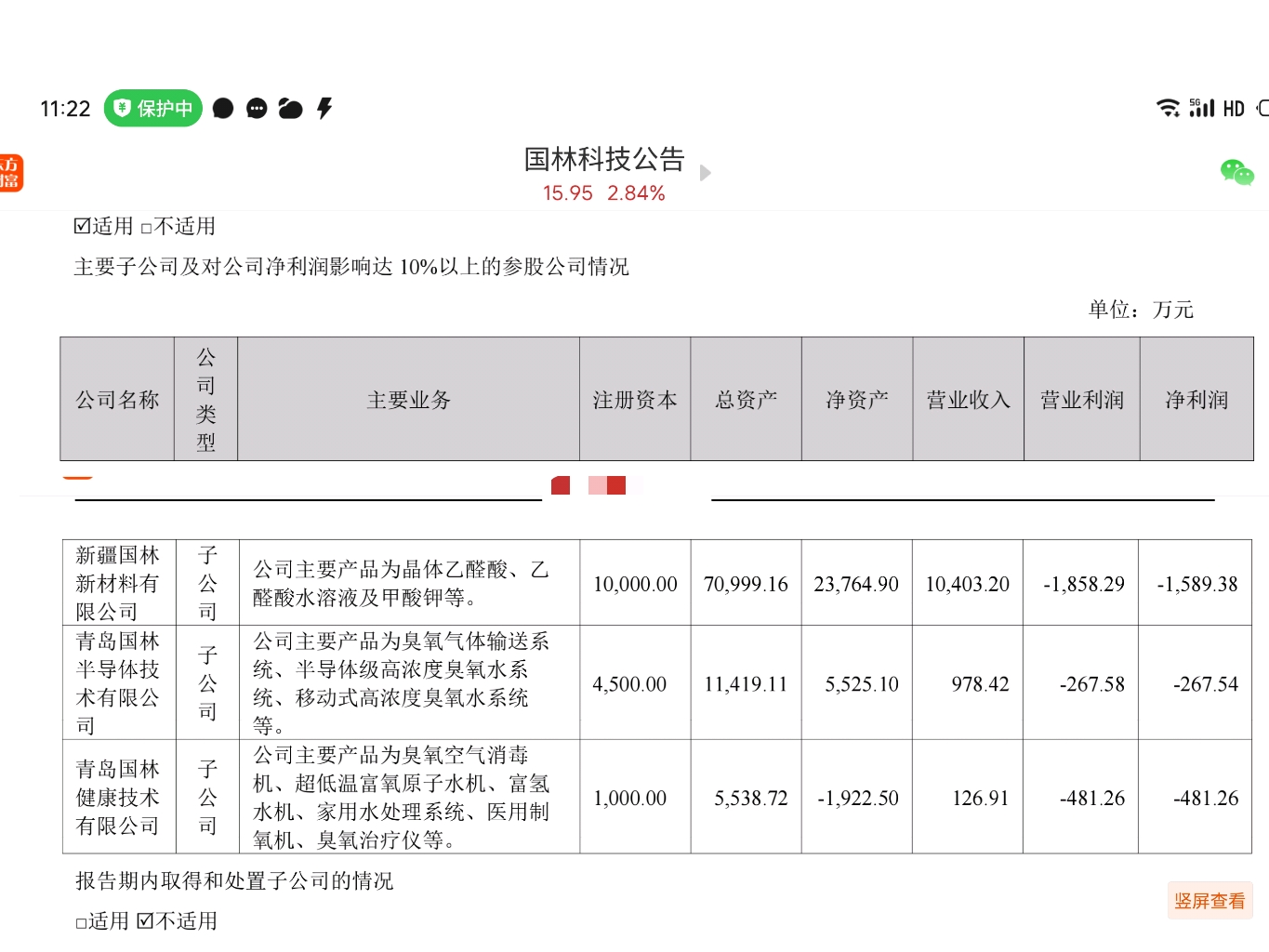This screenshot has height=952, width=1269.
Task: Tap the green 保护中 protection badge
Action: pos(152,109)
